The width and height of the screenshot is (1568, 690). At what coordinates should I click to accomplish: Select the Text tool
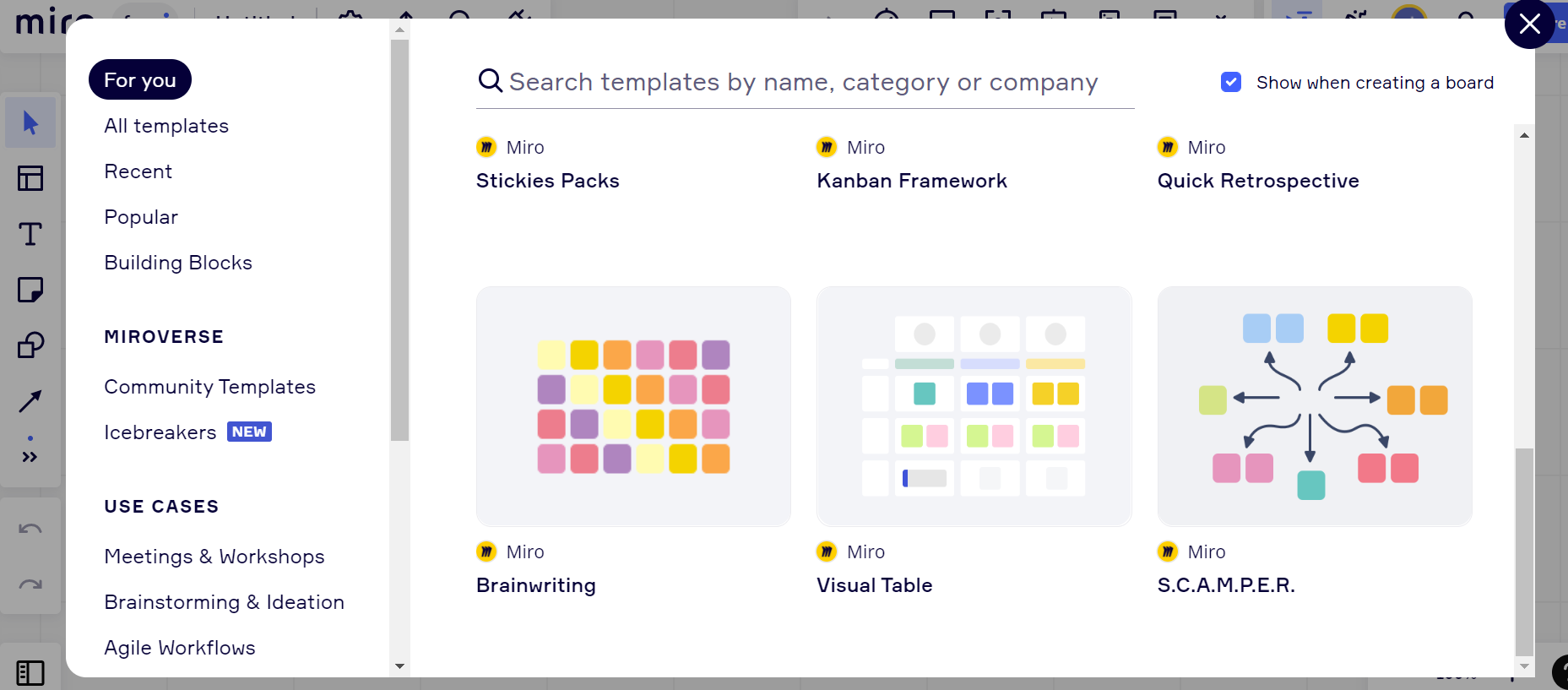click(x=30, y=234)
